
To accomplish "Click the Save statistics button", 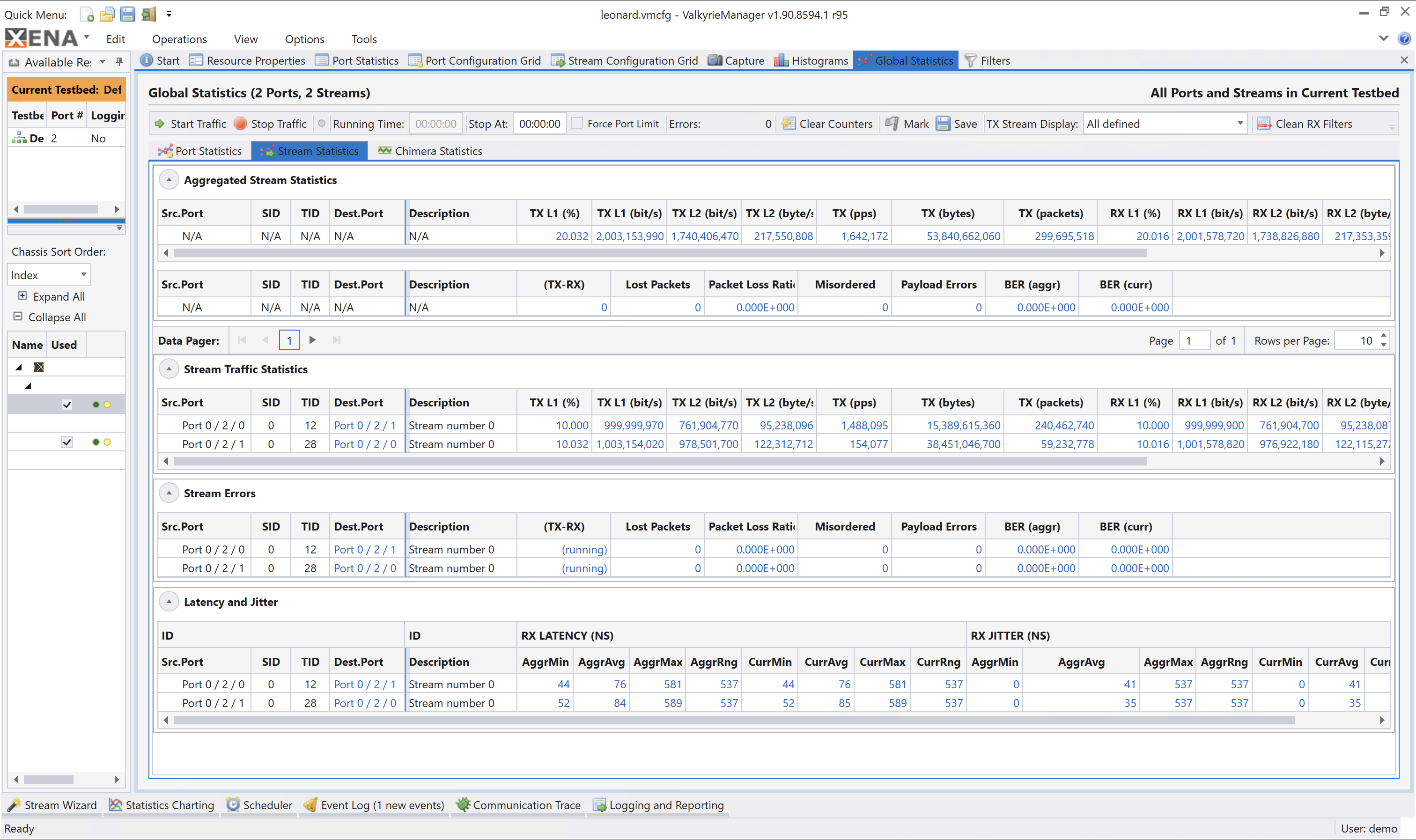I will 957,124.
